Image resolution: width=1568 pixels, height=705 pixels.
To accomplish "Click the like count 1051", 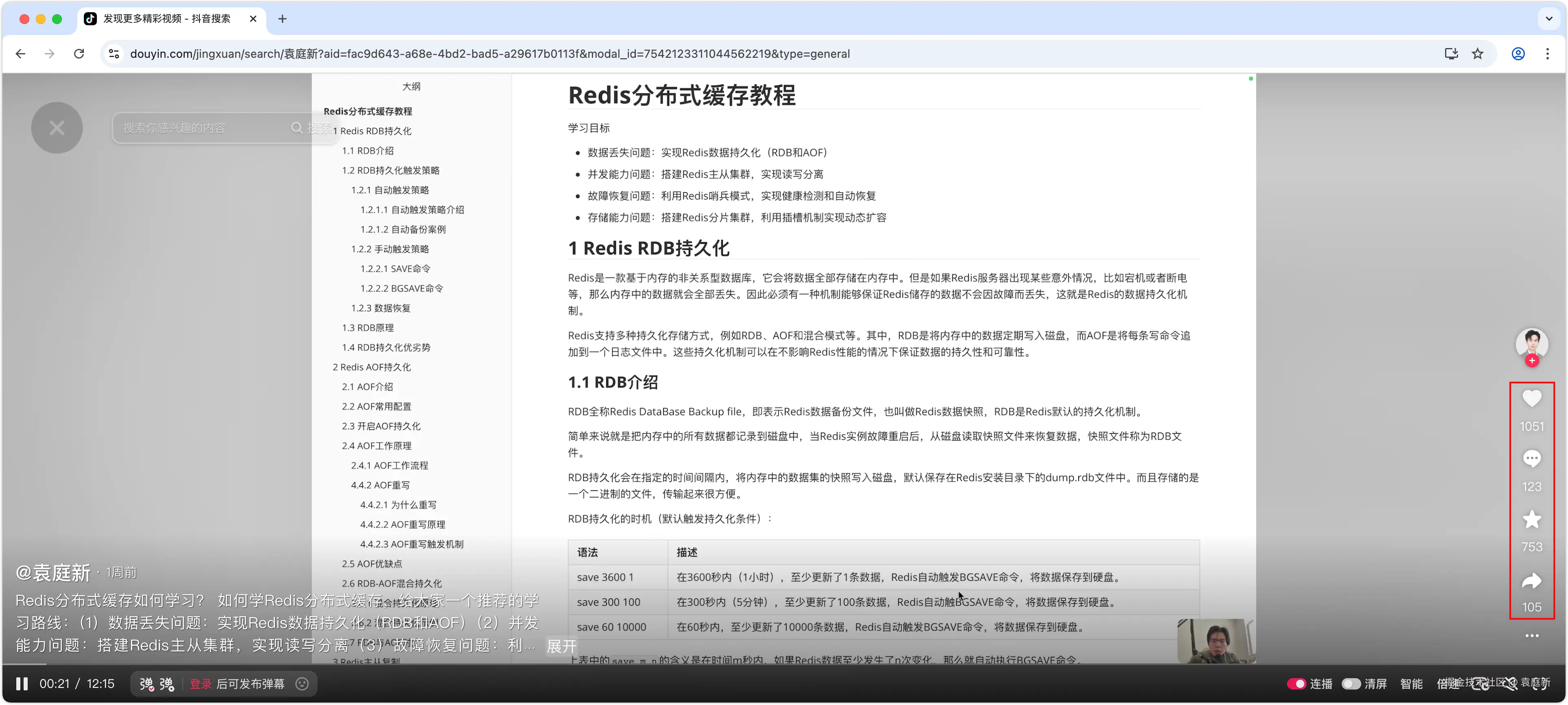I will click(x=1531, y=426).
